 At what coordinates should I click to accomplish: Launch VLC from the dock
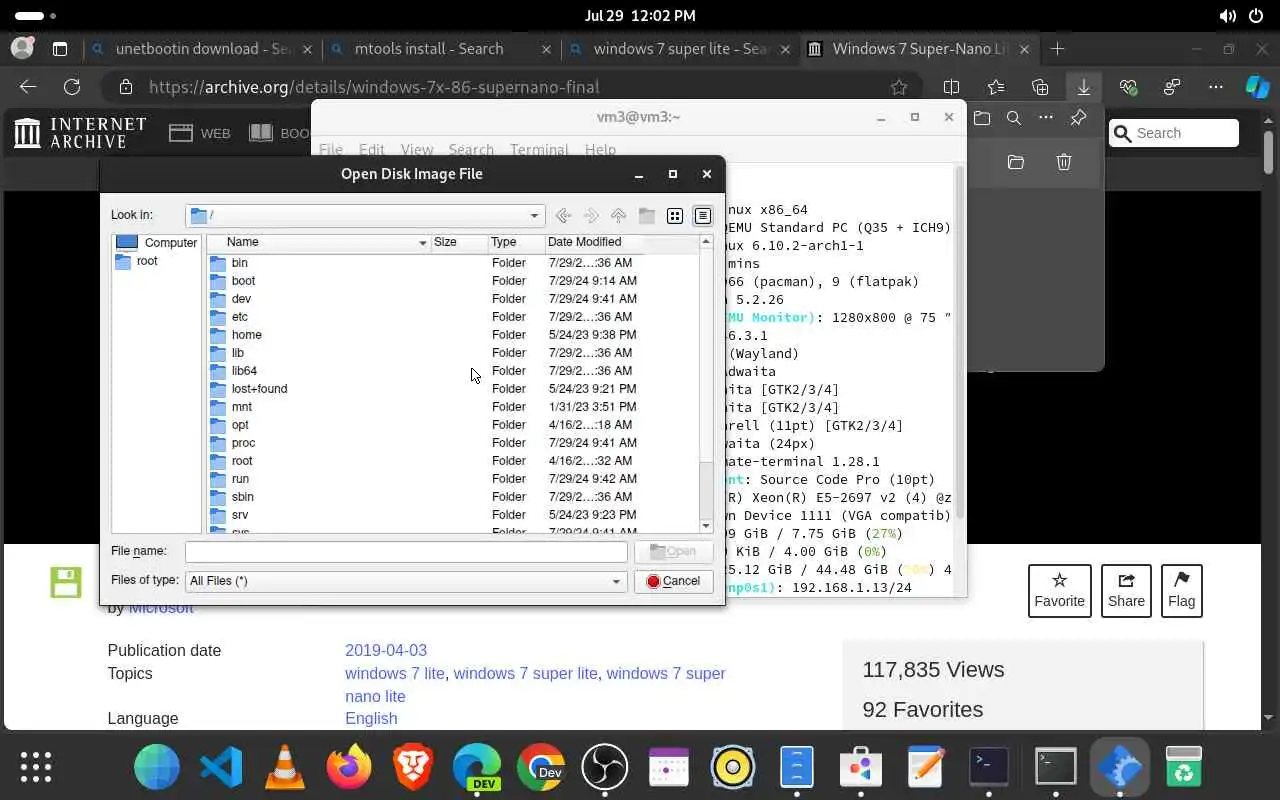[285, 768]
